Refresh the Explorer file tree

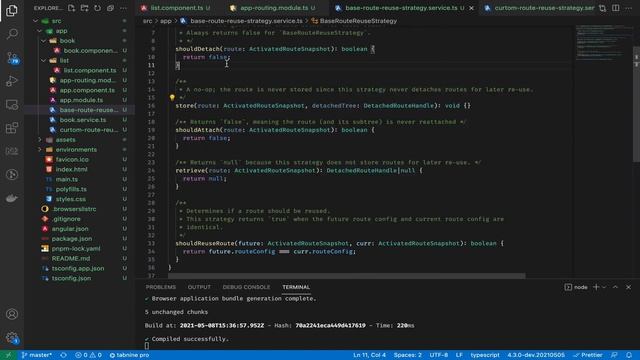[97, 8]
